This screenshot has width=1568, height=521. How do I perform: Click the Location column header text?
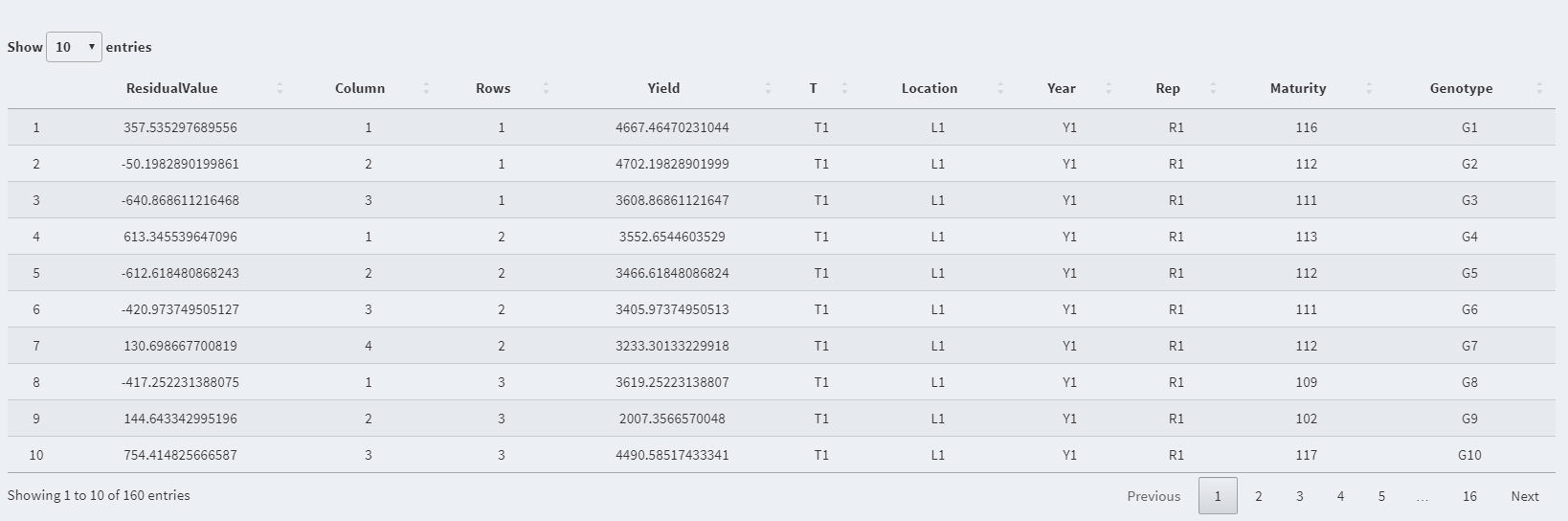point(930,88)
